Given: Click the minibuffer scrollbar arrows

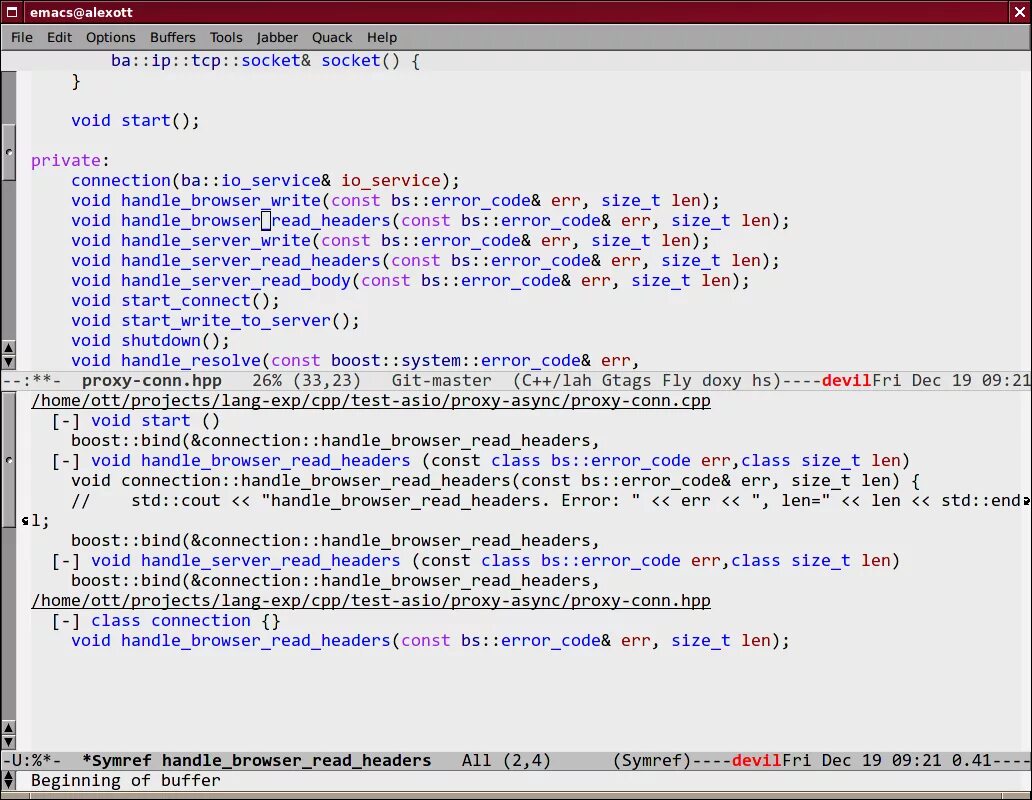Looking at the screenshot, I should point(9,780).
